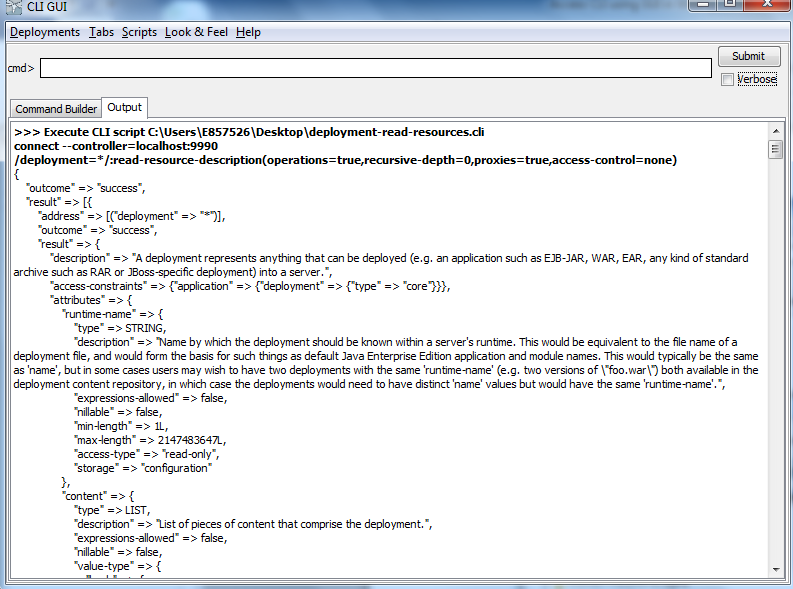This screenshot has width=793, height=589.
Task: Click the '"content" => {' line
Action: pyautogui.click(x=98, y=496)
